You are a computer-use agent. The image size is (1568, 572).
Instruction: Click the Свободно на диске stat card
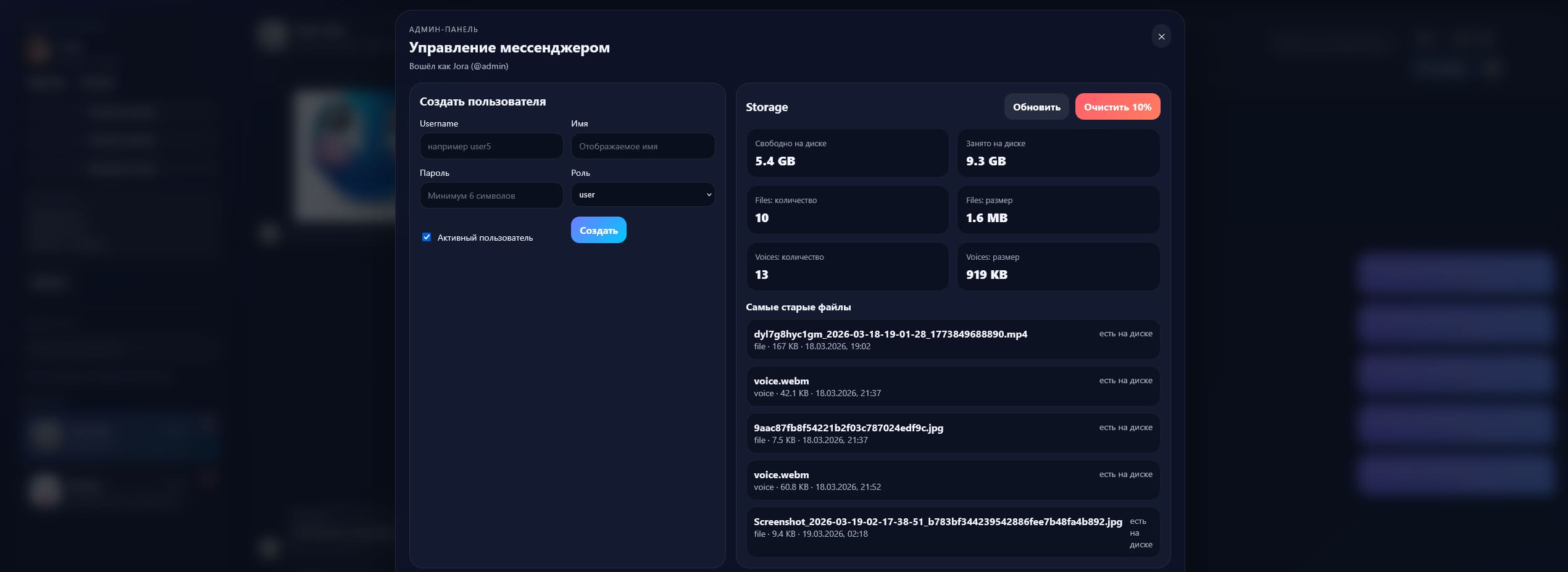click(847, 153)
